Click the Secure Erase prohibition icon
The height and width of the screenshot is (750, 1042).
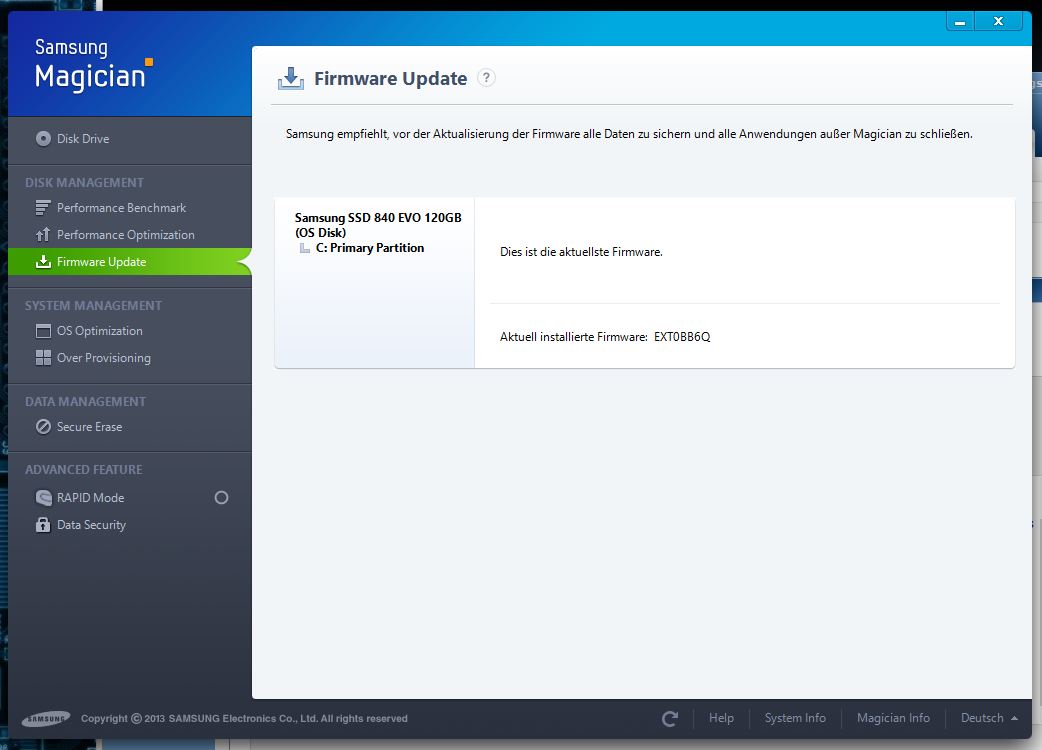tap(43, 427)
